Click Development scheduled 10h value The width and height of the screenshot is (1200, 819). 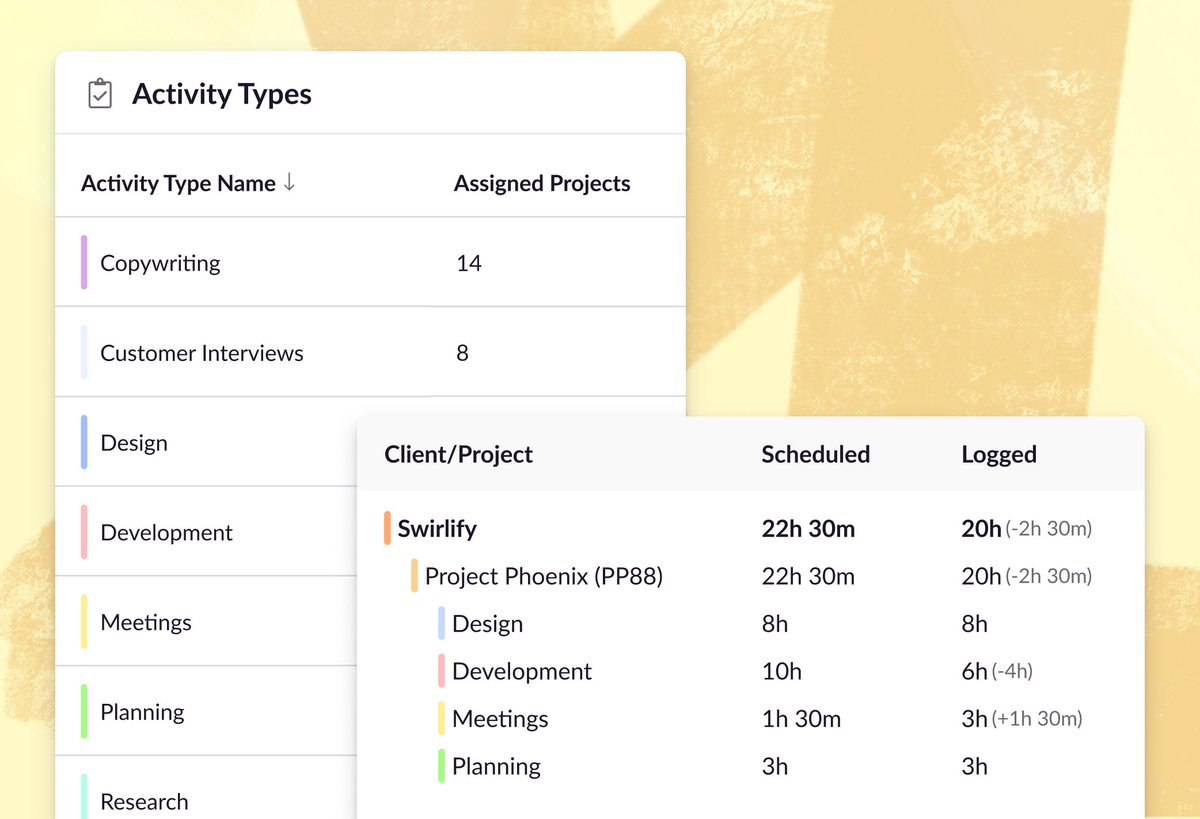pos(782,671)
